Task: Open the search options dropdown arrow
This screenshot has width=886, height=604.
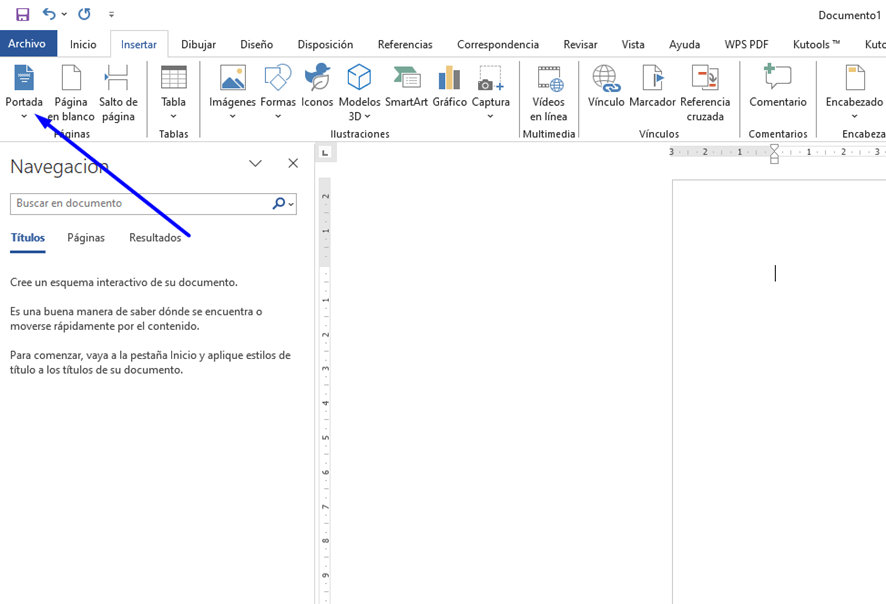Action: 291,204
